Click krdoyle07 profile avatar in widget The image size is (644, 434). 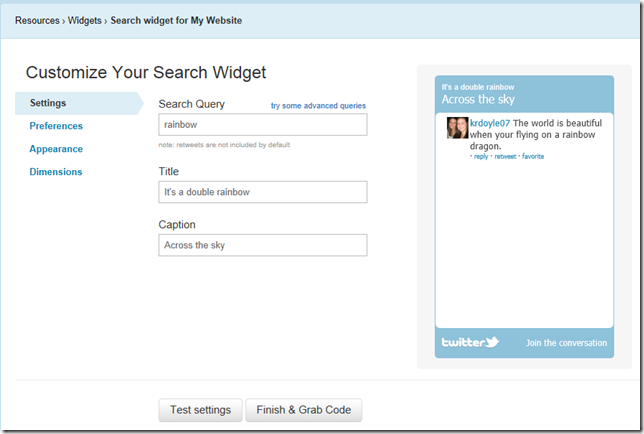tap(458, 128)
